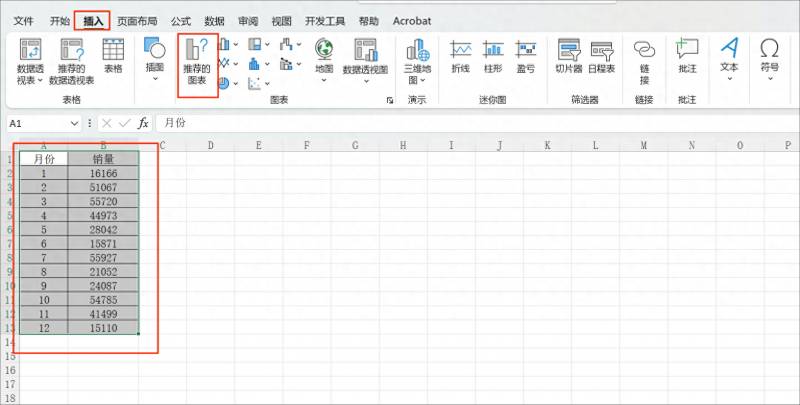Click the combo chart icon
Image resolution: width=800 pixels, height=405 pixels.
coord(286,63)
